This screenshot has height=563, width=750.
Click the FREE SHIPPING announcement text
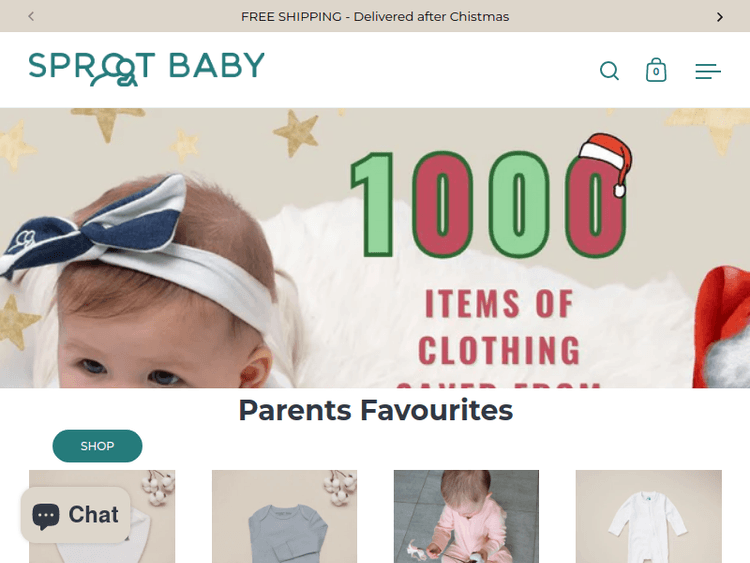tap(375, 17)
